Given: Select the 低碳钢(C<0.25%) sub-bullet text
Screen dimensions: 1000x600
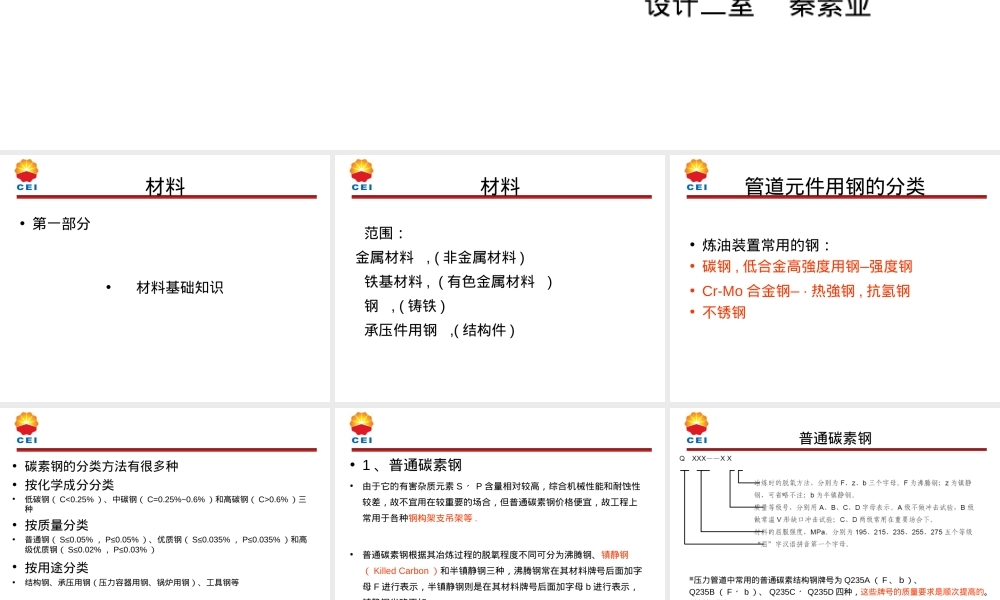Looking at the screenshot, I should tap(166, 504).
